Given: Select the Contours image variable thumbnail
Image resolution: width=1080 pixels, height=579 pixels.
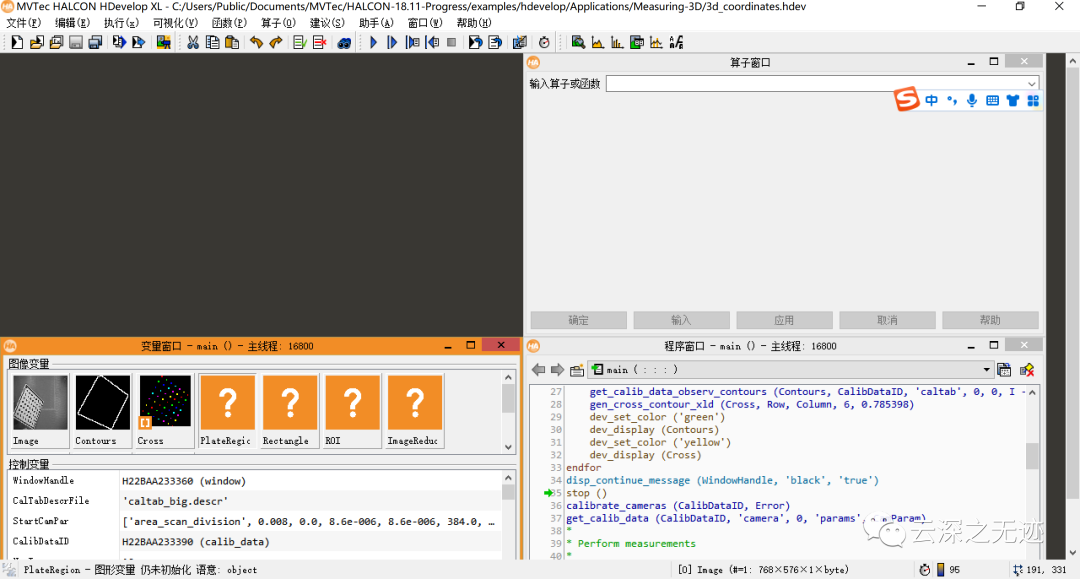Looking at the screenshot, I should coord(103,402).
